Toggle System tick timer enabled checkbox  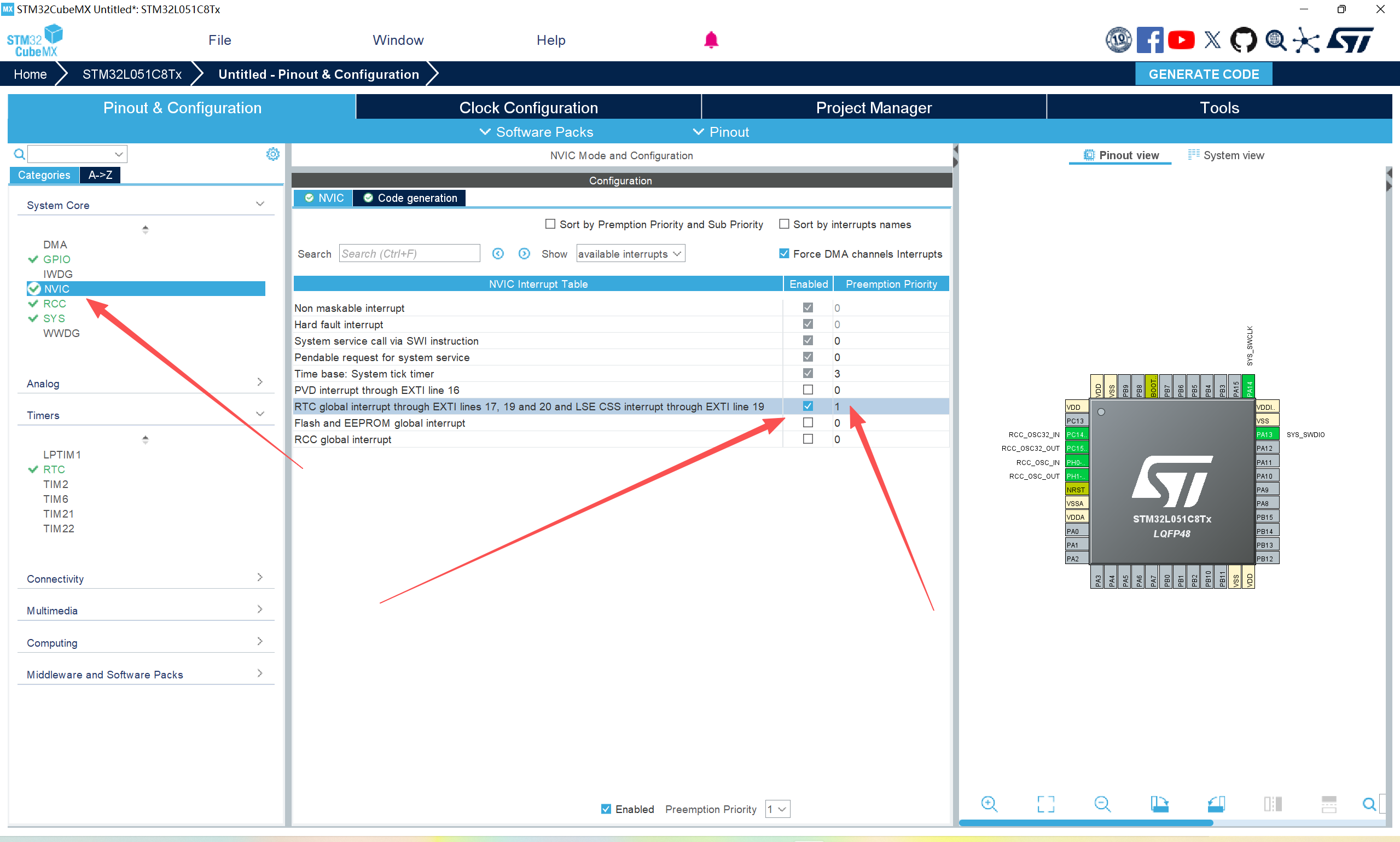click(807, 373)
